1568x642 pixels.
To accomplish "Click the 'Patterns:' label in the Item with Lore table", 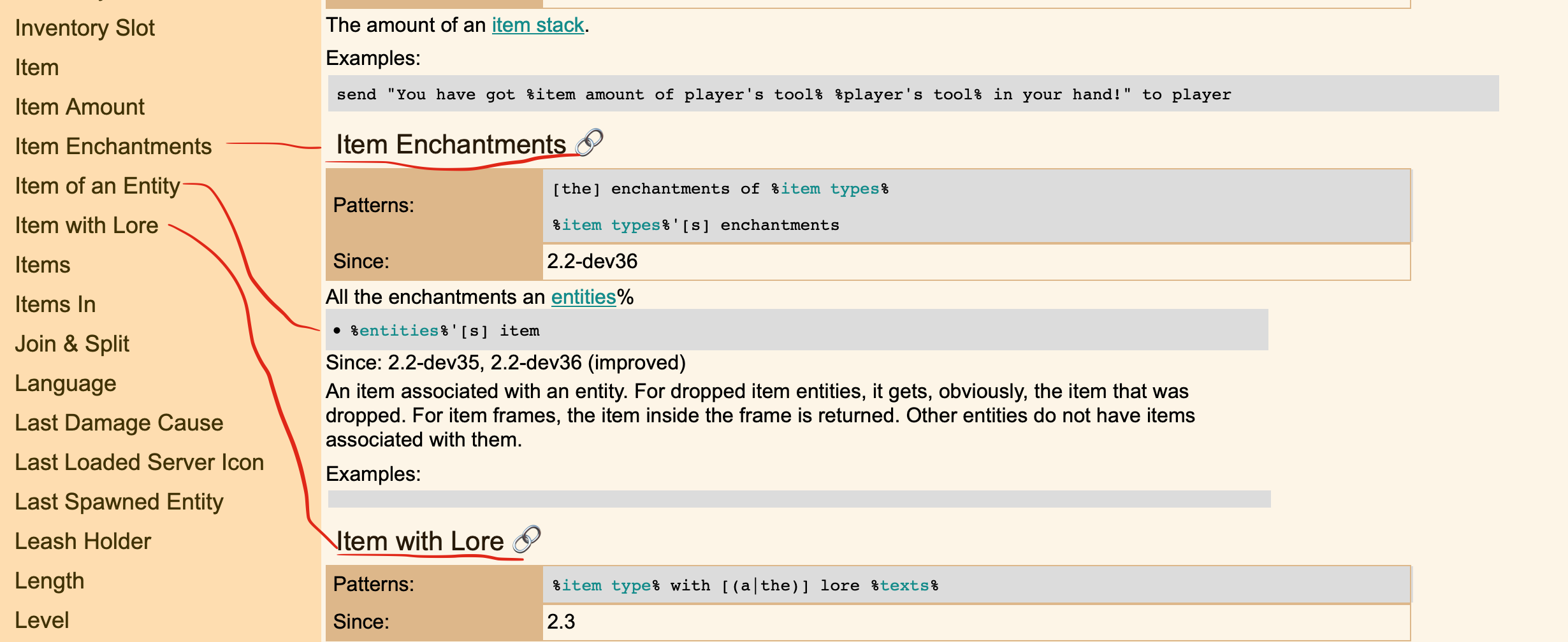I will [x=374, y=584].
